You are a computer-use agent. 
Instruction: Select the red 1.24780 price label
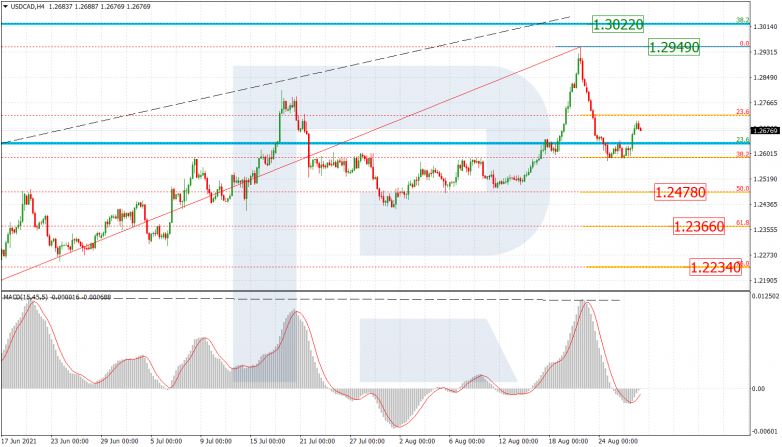(680, 192)
